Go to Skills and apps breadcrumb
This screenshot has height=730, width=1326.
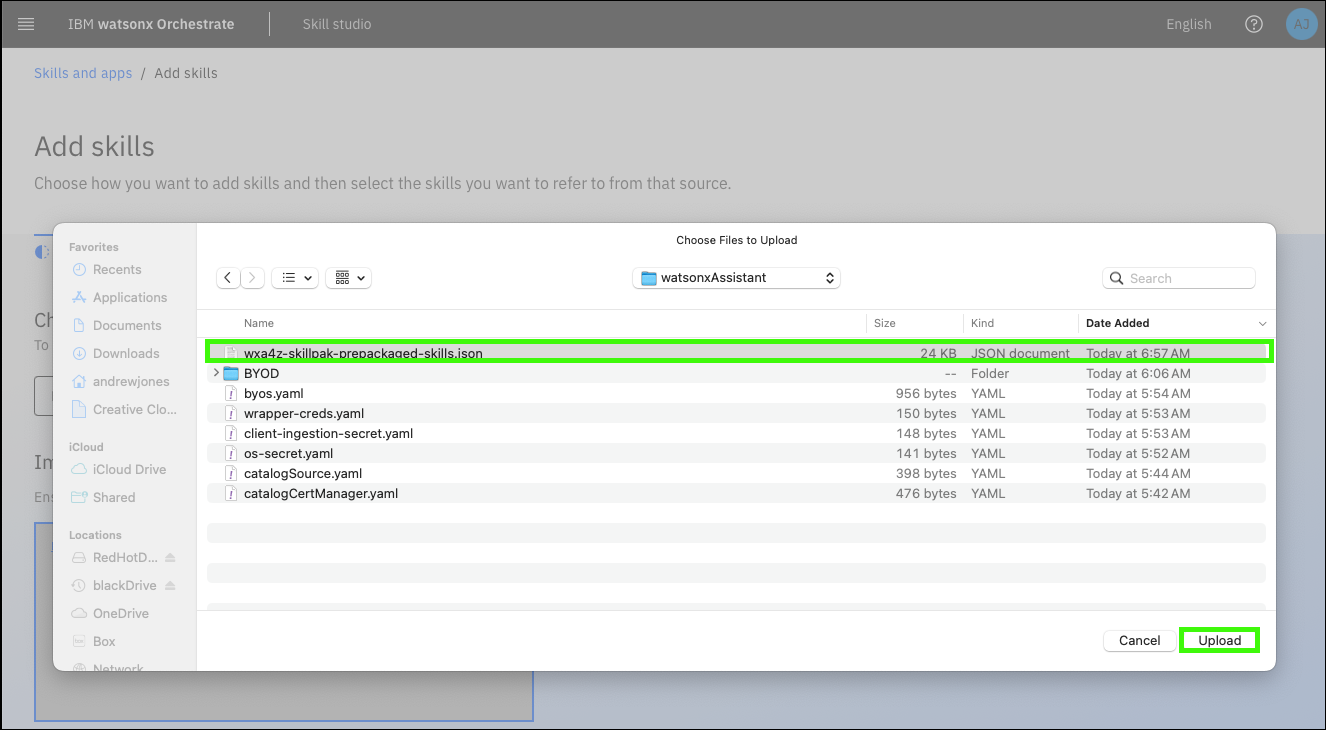(83, 73)
